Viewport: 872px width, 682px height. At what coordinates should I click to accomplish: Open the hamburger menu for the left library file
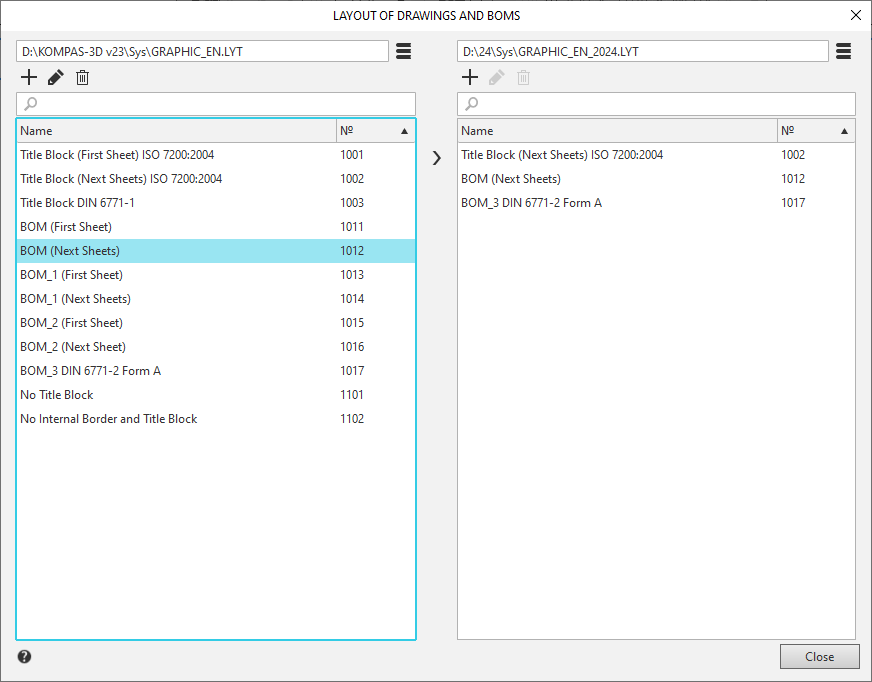[404, 52]
